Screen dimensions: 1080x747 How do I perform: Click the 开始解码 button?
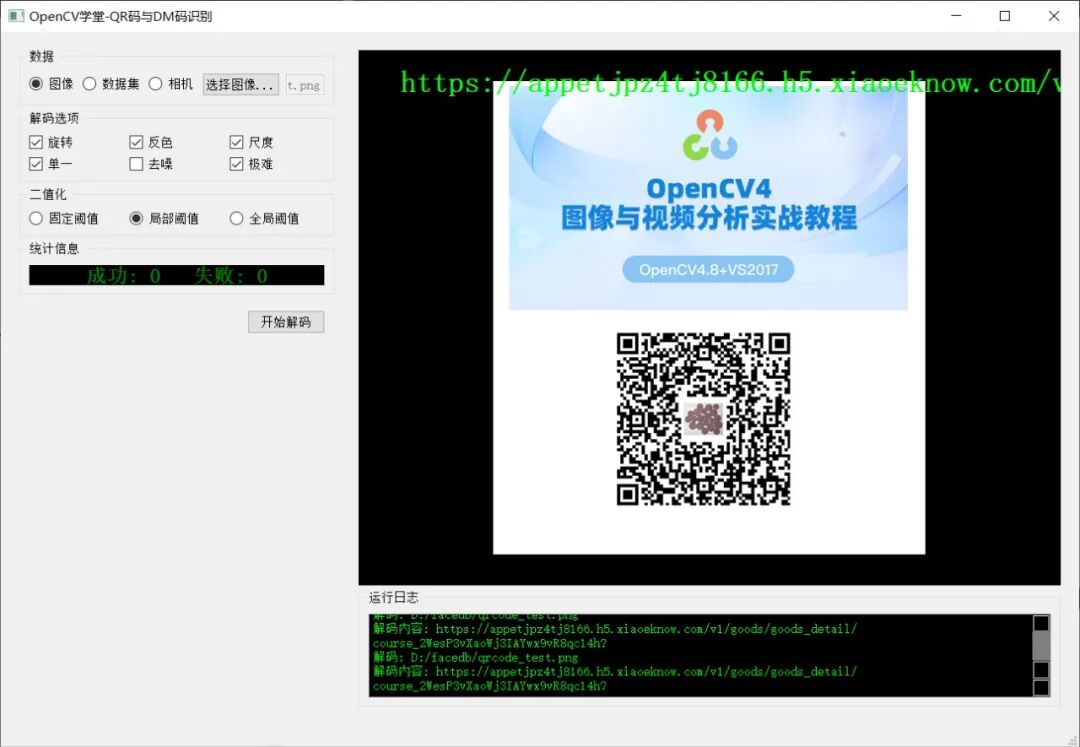click(x=286, y=322)
